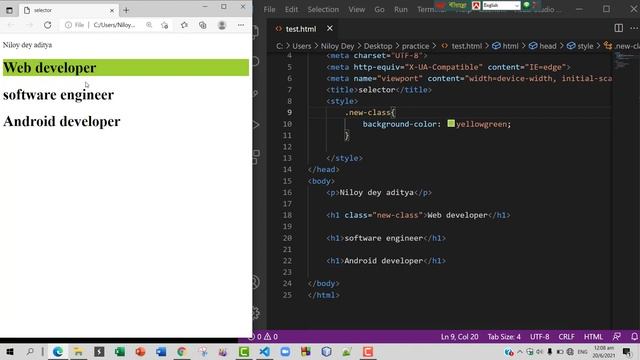The height and width of the screenshot is (360, 640).
Task: Open a new browser tab
Action: coord(126,10)
